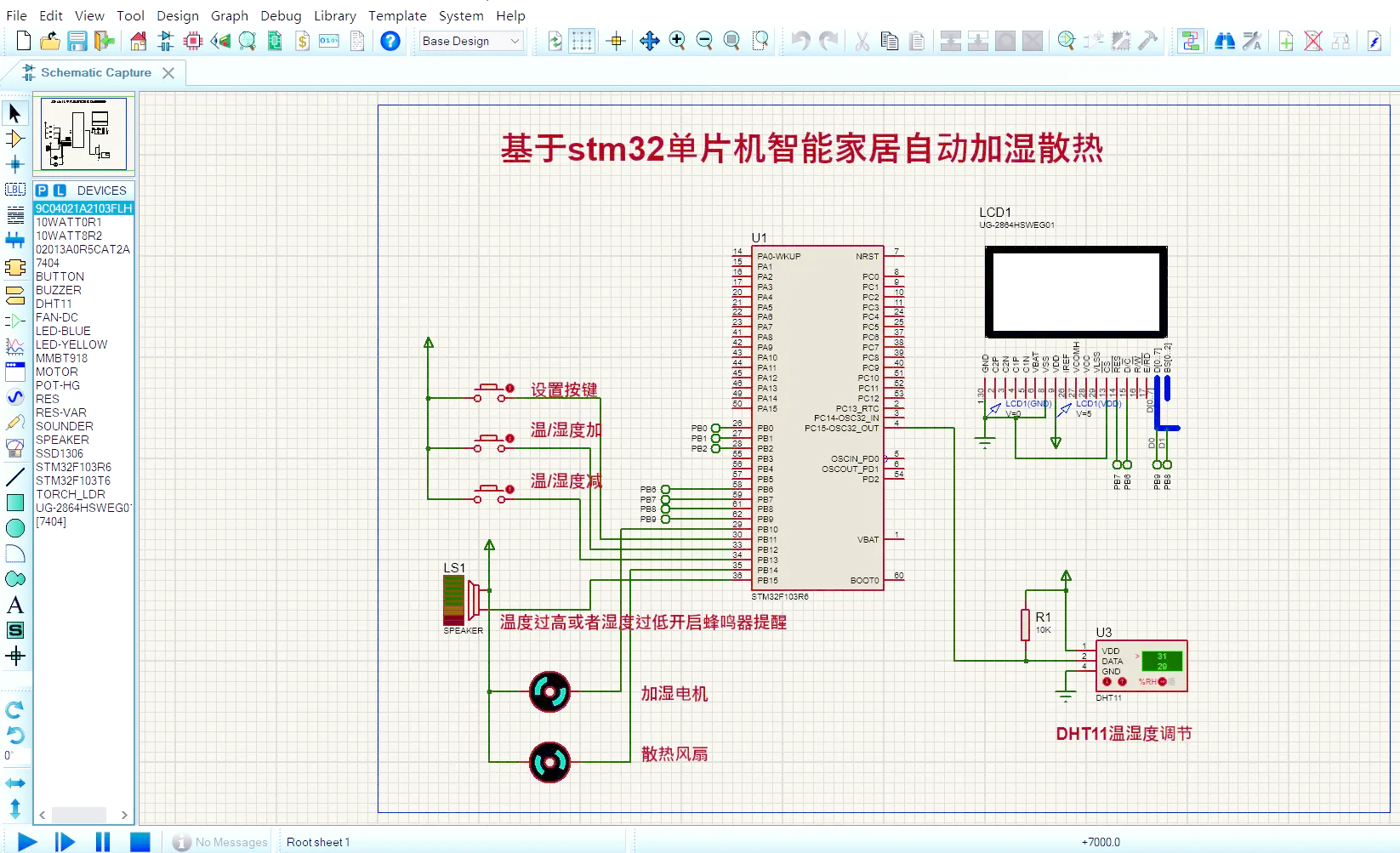Rotate clockwise with the rotate icon

15,709
